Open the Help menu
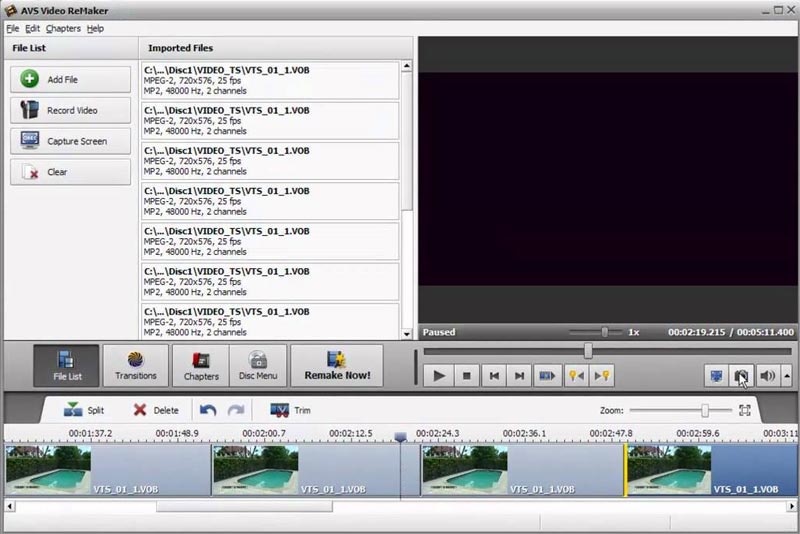 (95, 29)
